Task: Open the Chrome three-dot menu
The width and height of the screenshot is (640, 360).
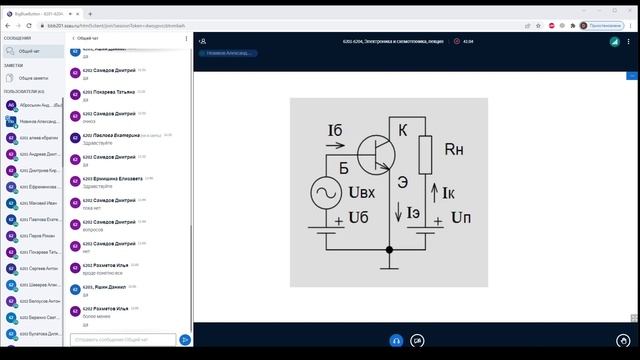Action: click(x=631, y=26)
